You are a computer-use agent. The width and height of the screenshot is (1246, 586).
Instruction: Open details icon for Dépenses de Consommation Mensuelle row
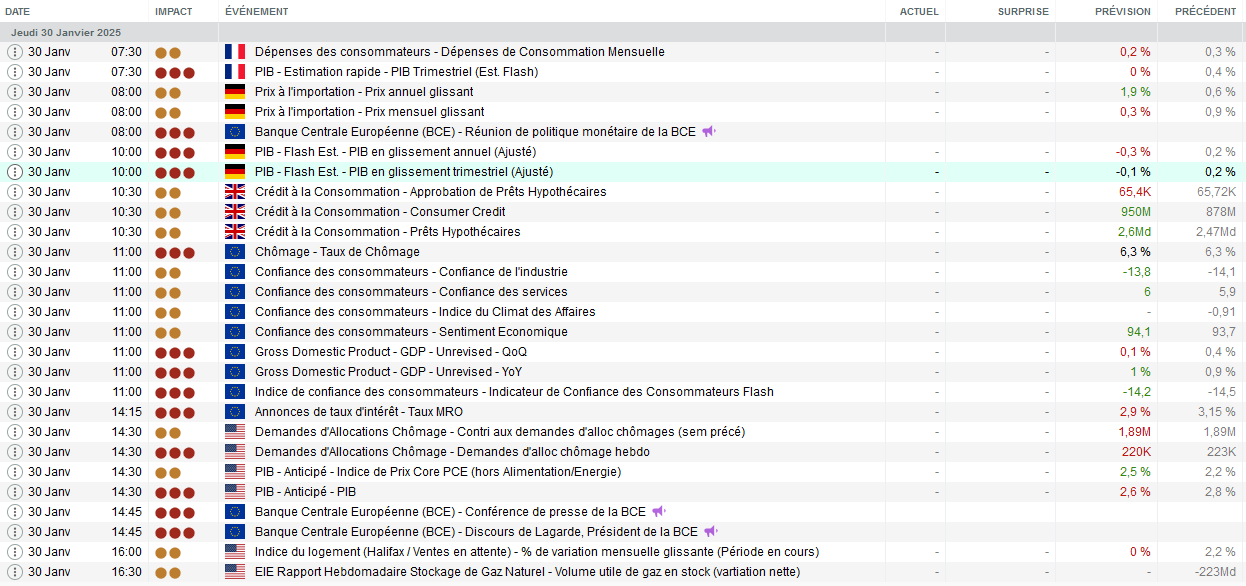(x=14, y=52)
